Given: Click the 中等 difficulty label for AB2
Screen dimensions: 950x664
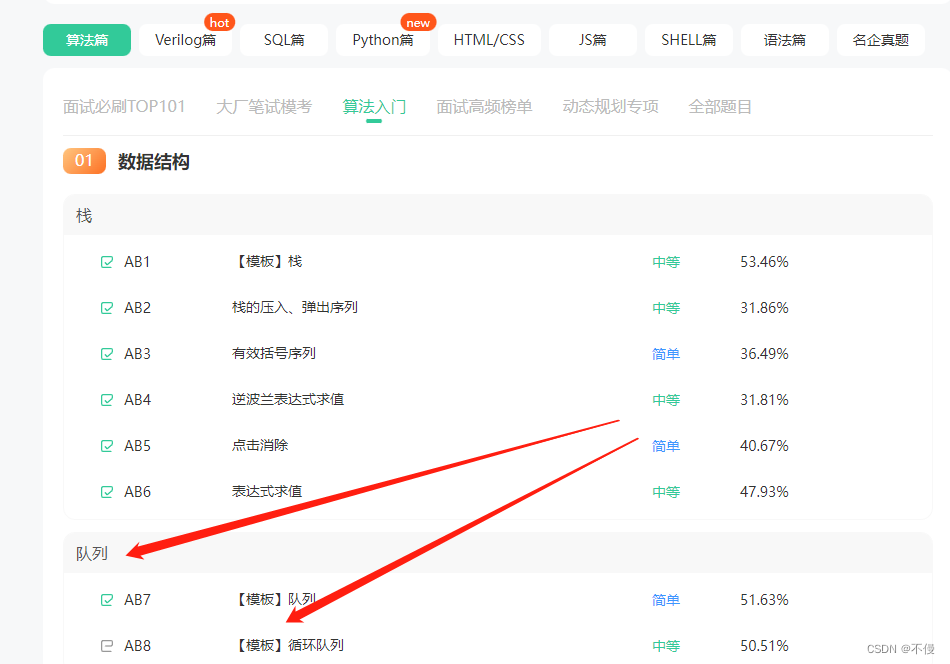Looking at the screenshot, I should point(666,308).
